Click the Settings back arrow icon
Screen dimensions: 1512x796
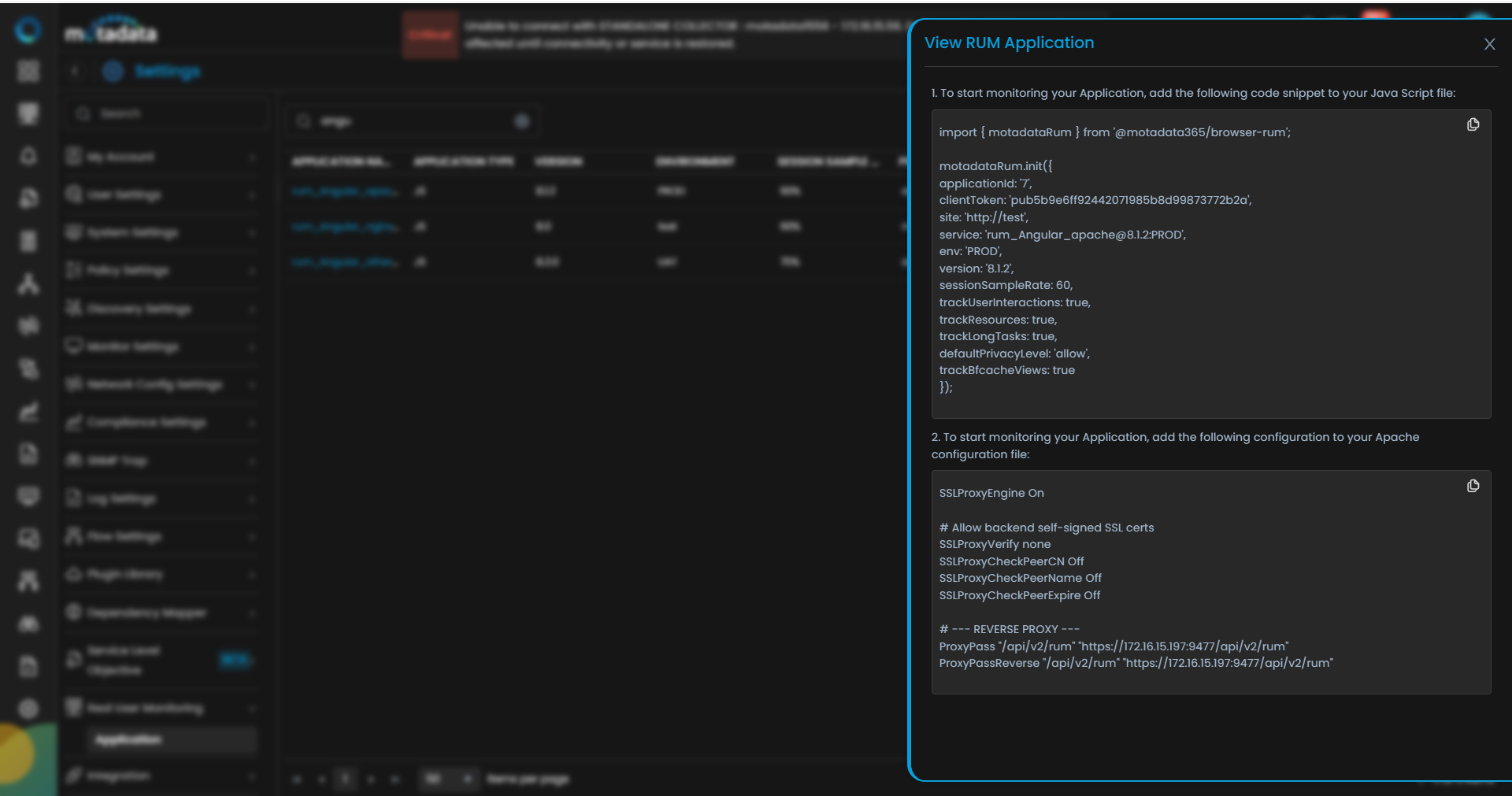coord(75,72)
